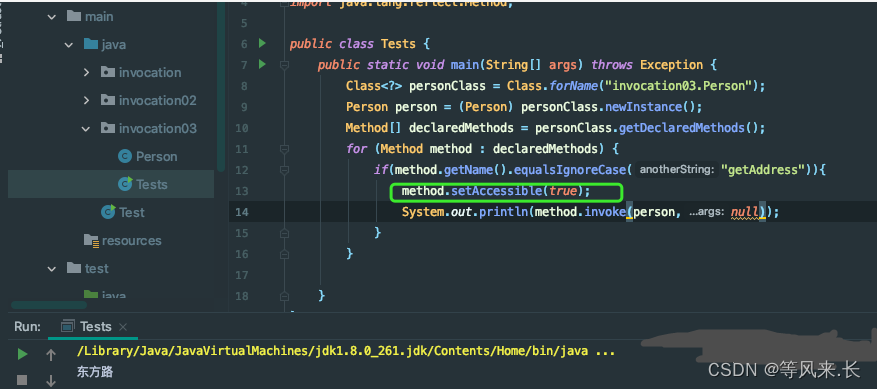
Task: Fold the for loop at line 11
Action: [x=284, y=149]
